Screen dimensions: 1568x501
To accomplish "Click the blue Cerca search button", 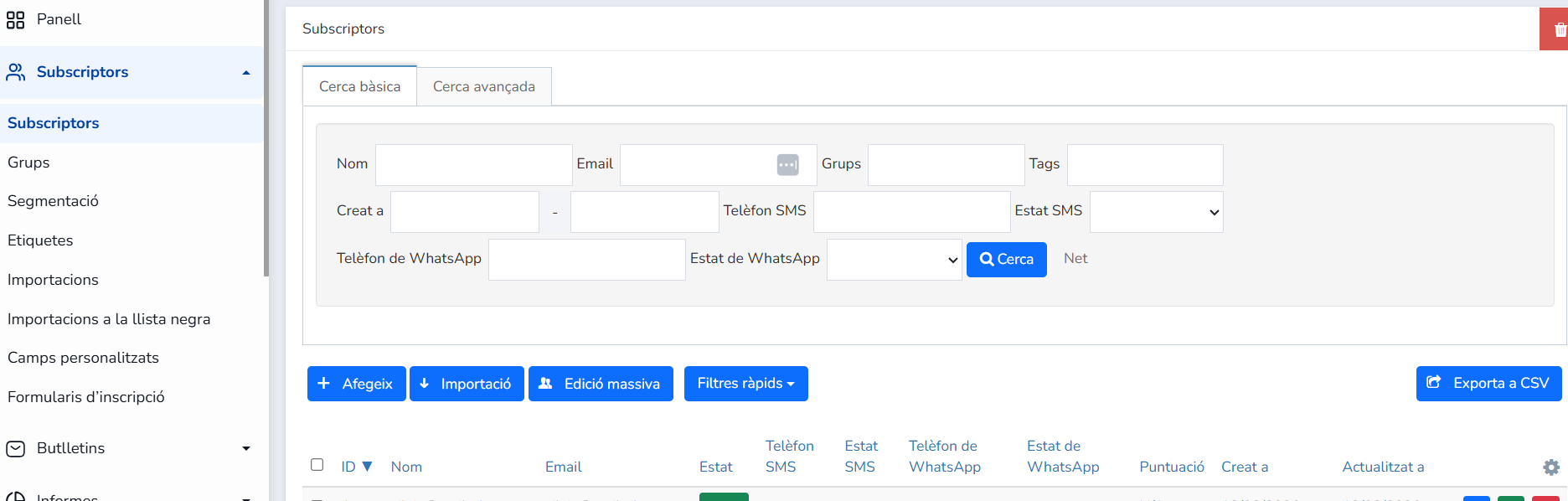I will (x=1006, y=260).
